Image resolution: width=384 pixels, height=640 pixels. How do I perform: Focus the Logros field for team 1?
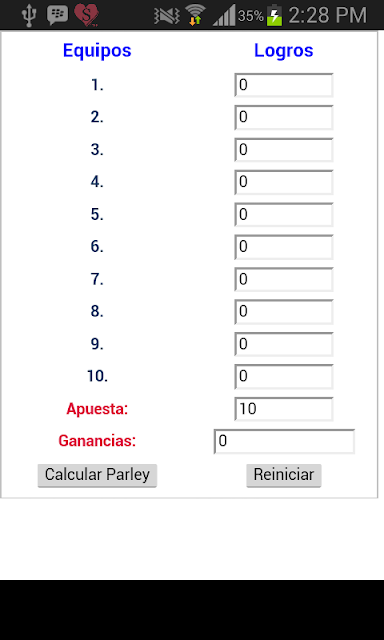pyautogui.click(x=284, y=85)
